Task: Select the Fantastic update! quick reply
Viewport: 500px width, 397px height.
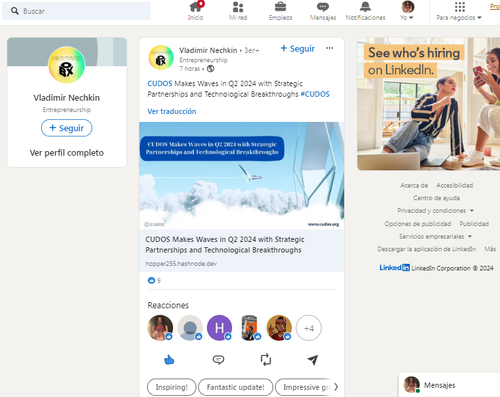Action: click(236, 387)
